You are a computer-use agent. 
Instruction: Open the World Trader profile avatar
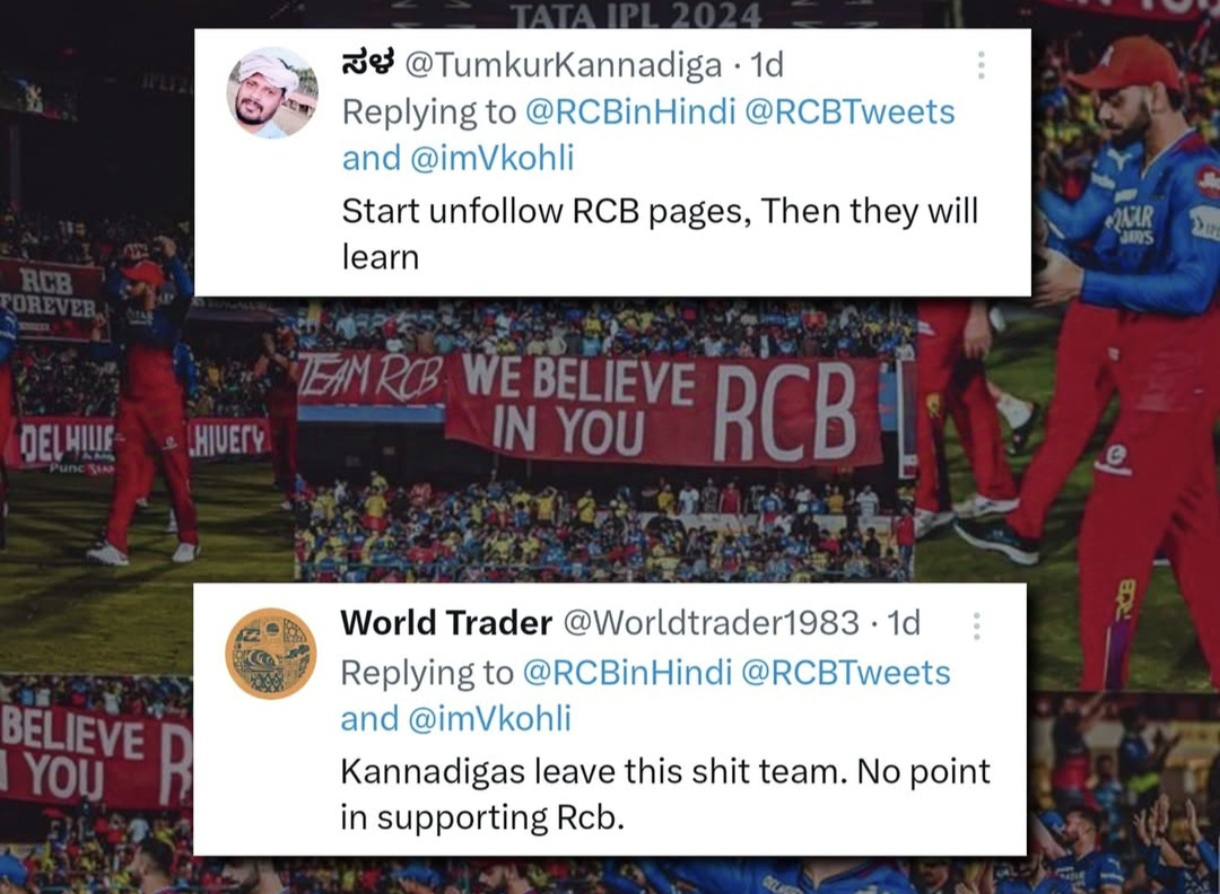271,653
